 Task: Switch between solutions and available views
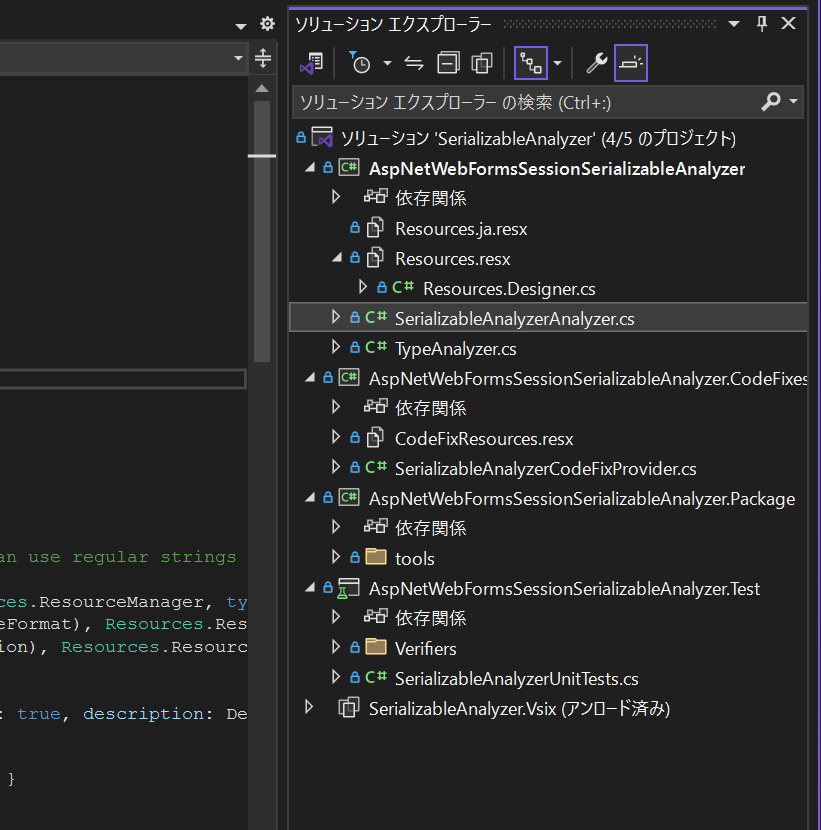click(312, 64)
